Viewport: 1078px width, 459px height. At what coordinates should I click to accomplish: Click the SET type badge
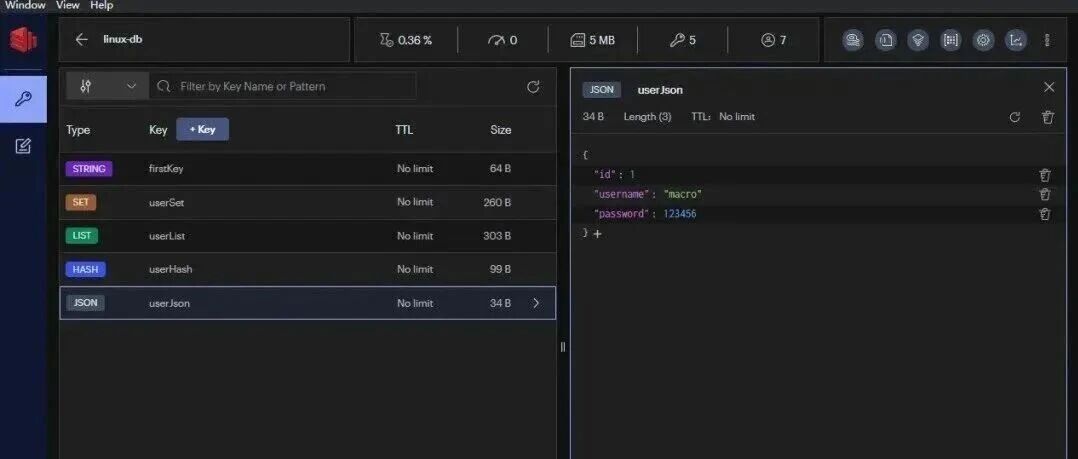pos(80,202)
